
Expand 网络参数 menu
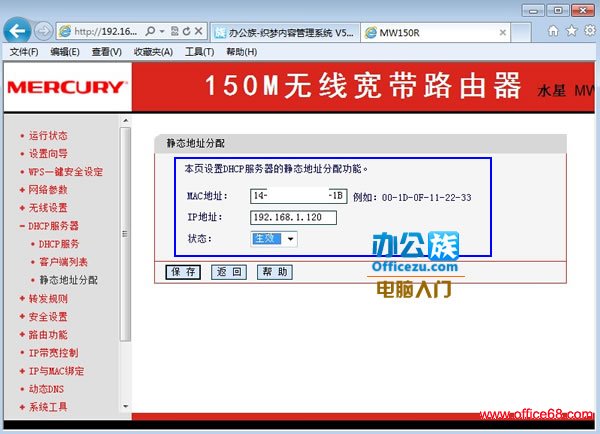[48, 189]
